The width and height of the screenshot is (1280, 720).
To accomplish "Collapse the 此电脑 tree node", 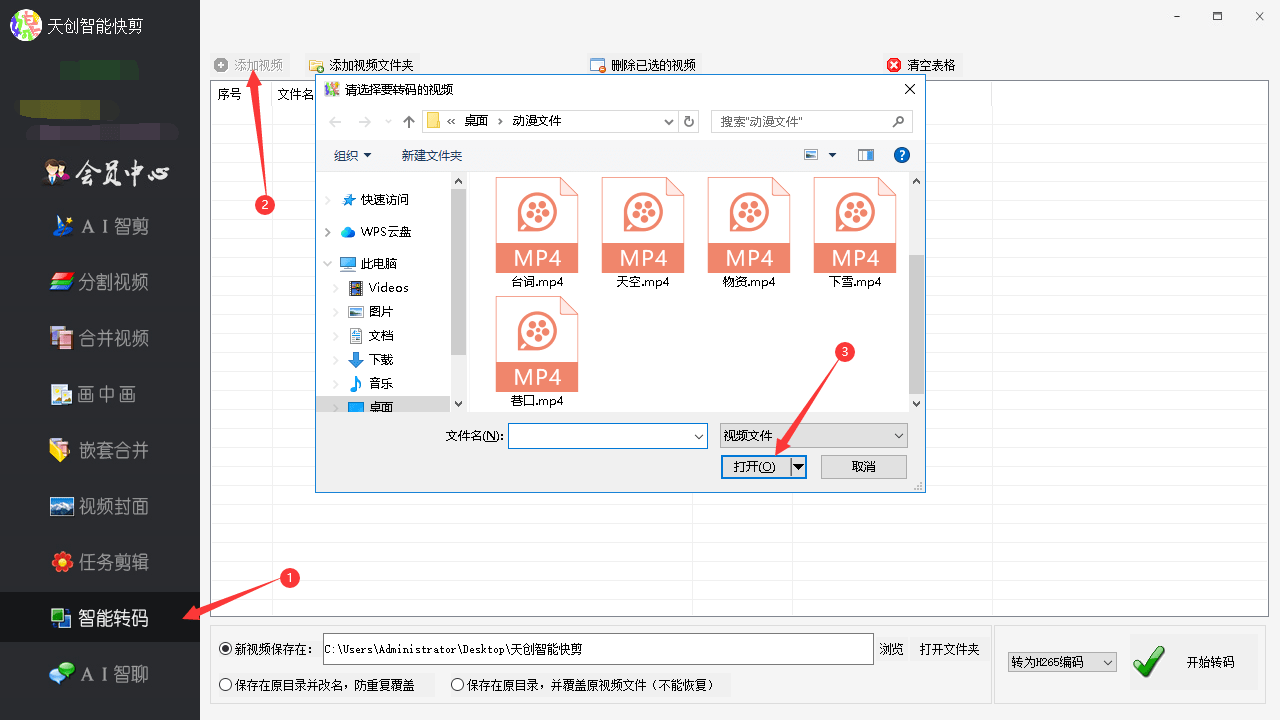I will tap(328, 264).
